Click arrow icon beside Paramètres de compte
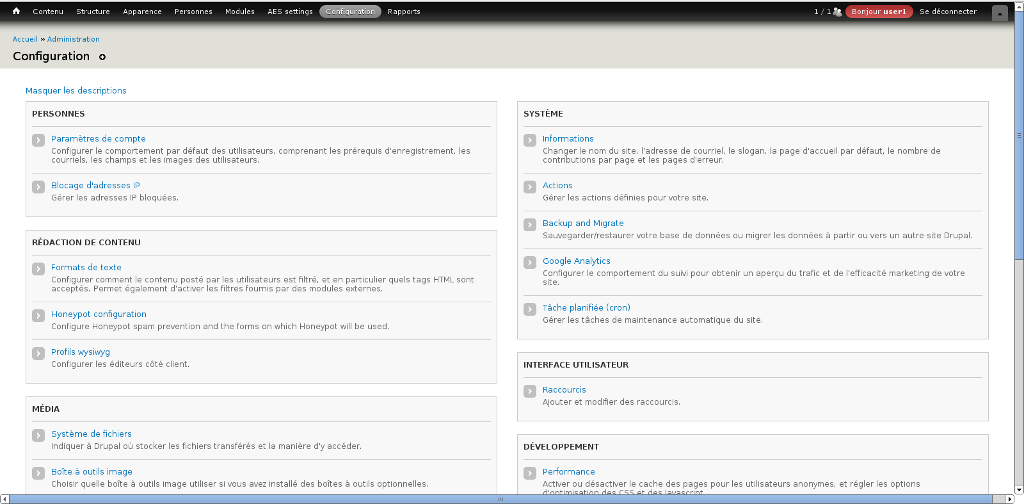 pos(39,140)
